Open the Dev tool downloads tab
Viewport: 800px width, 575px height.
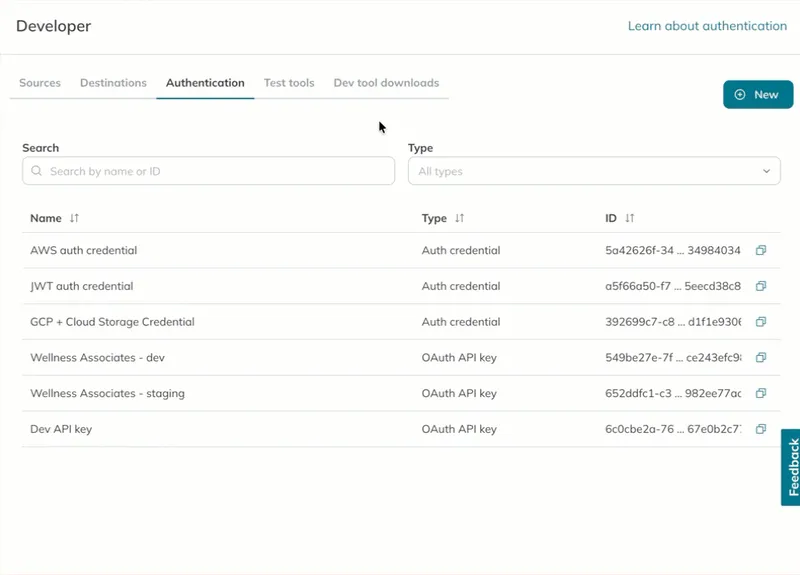pos(386,83)
